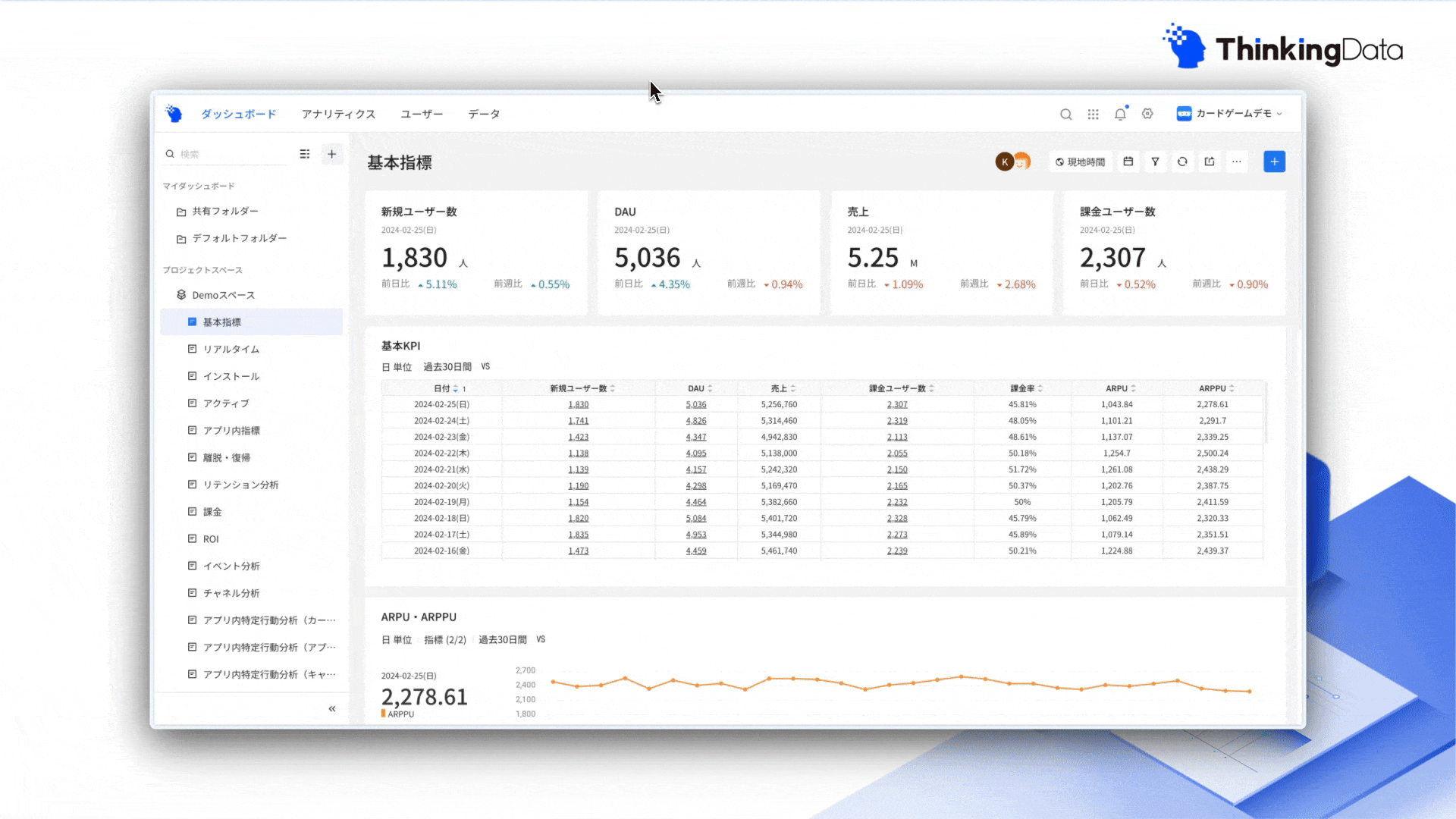The height and width of the screenshot is (819, 1456).
Task: Open the ROI dashboard
Action: coord(252,539)
